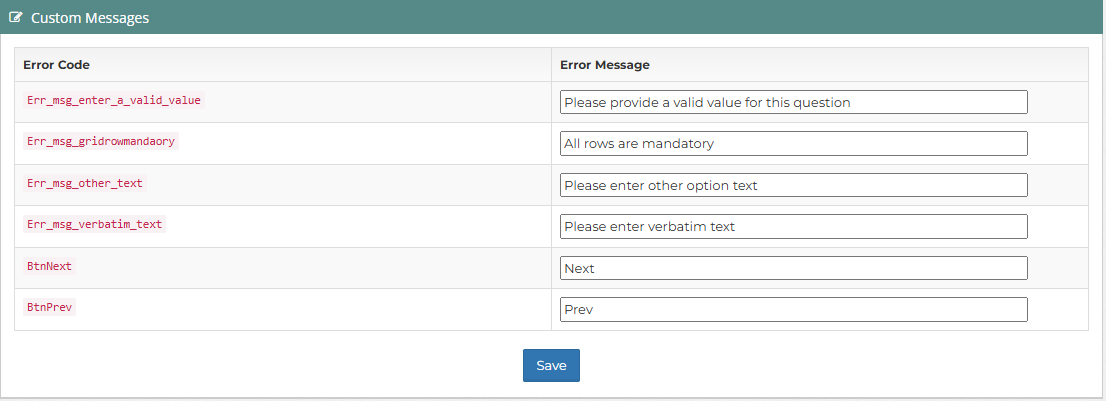
Task: Edit the 'Please enter other option text' field
Action: click(794, 185)
